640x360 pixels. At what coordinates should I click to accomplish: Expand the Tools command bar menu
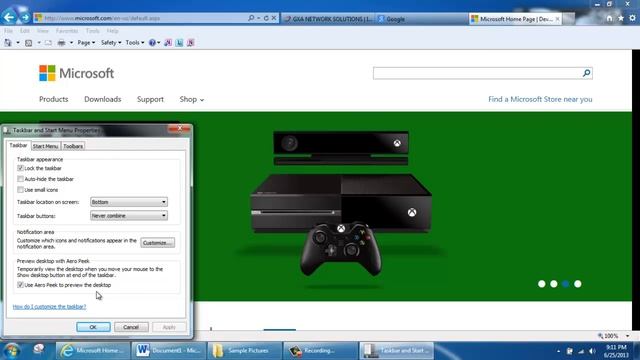pyautogui.click(x=135, y=42)
